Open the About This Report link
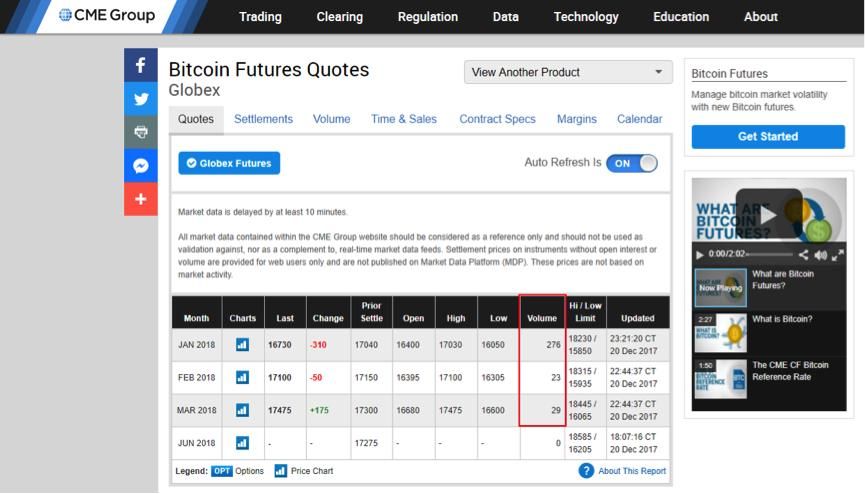 tap(631, 471)
